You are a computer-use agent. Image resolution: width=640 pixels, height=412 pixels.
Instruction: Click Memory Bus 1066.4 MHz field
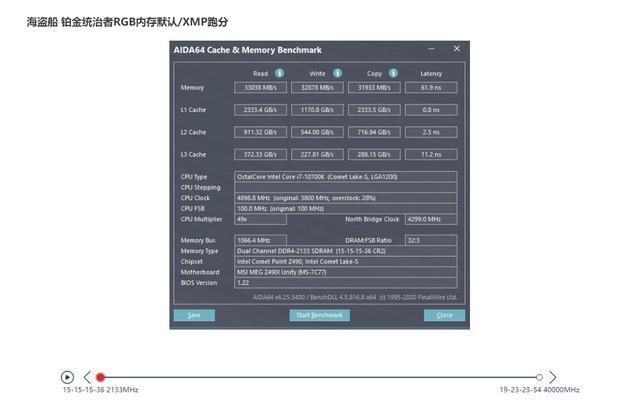pos(260,240)
